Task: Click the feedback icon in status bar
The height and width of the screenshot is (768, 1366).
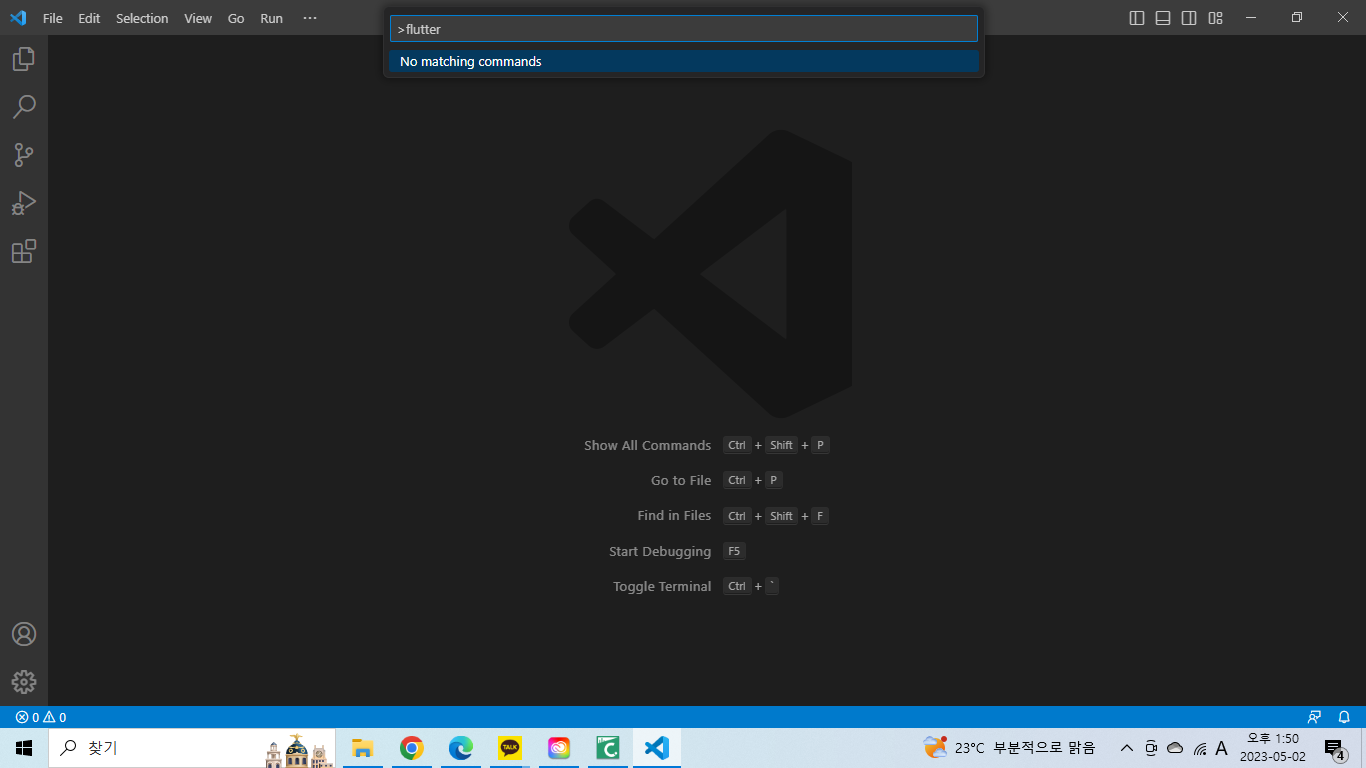Action: tap(1314, 717)
